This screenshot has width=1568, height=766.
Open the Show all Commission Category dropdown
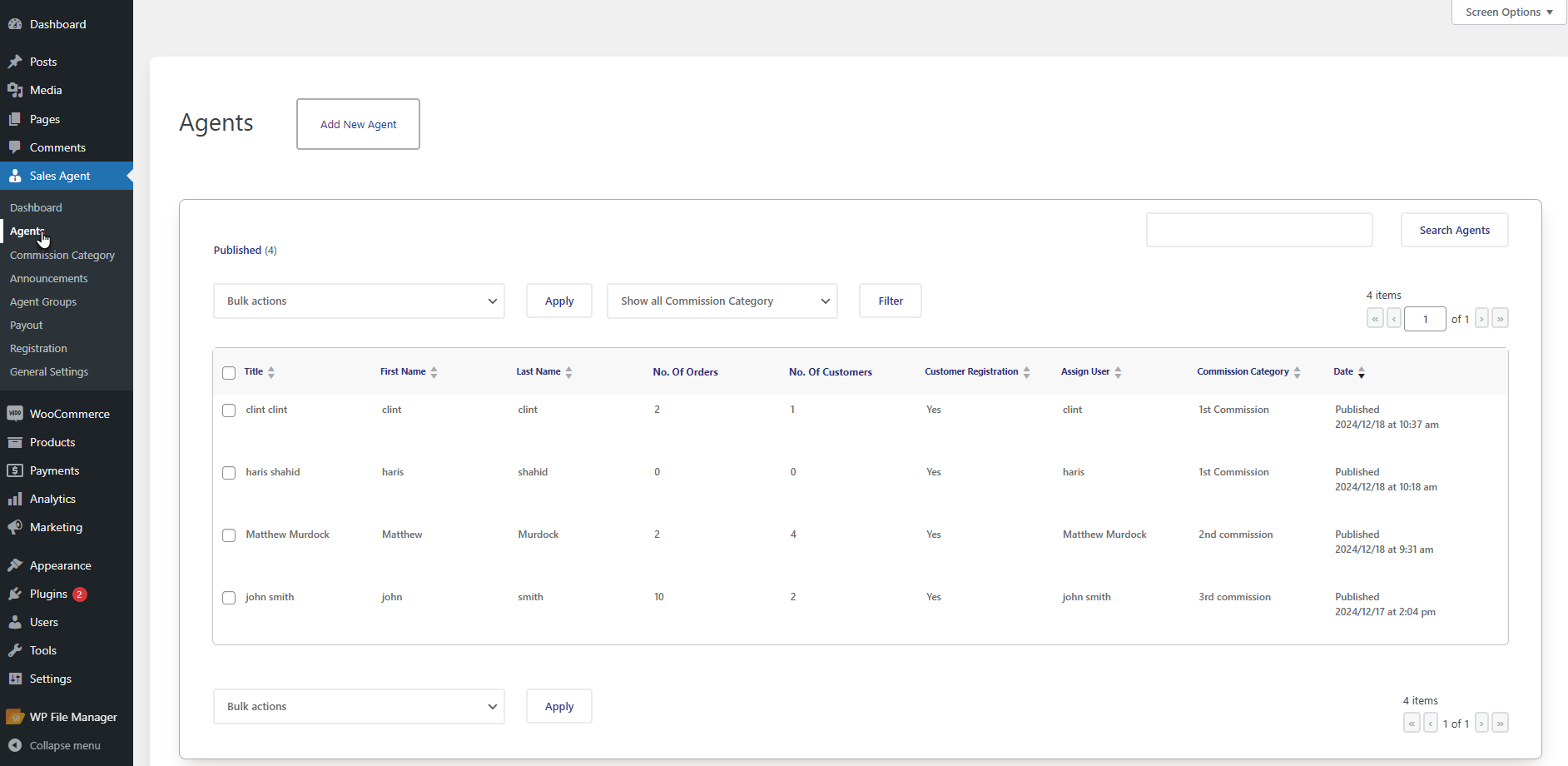[722, 301]
